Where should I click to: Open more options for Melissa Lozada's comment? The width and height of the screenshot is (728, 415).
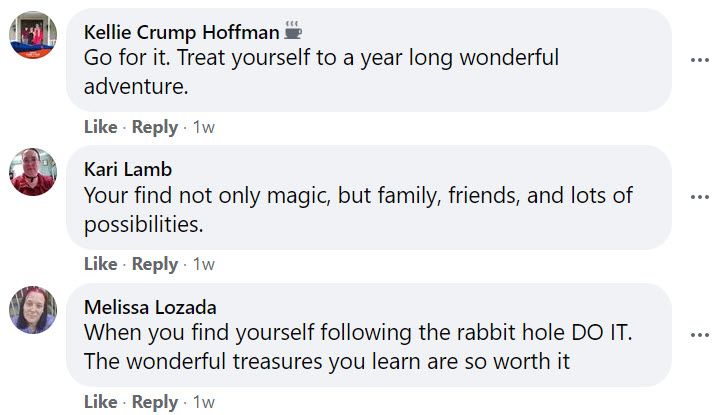click(700, 334)
